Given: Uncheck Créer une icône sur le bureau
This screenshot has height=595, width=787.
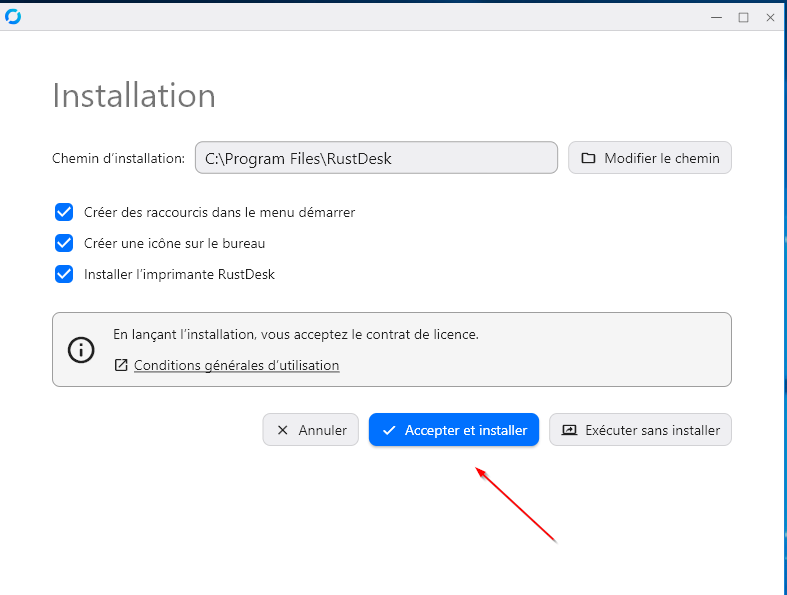Looking at the screenshot, I should point(64,244).
